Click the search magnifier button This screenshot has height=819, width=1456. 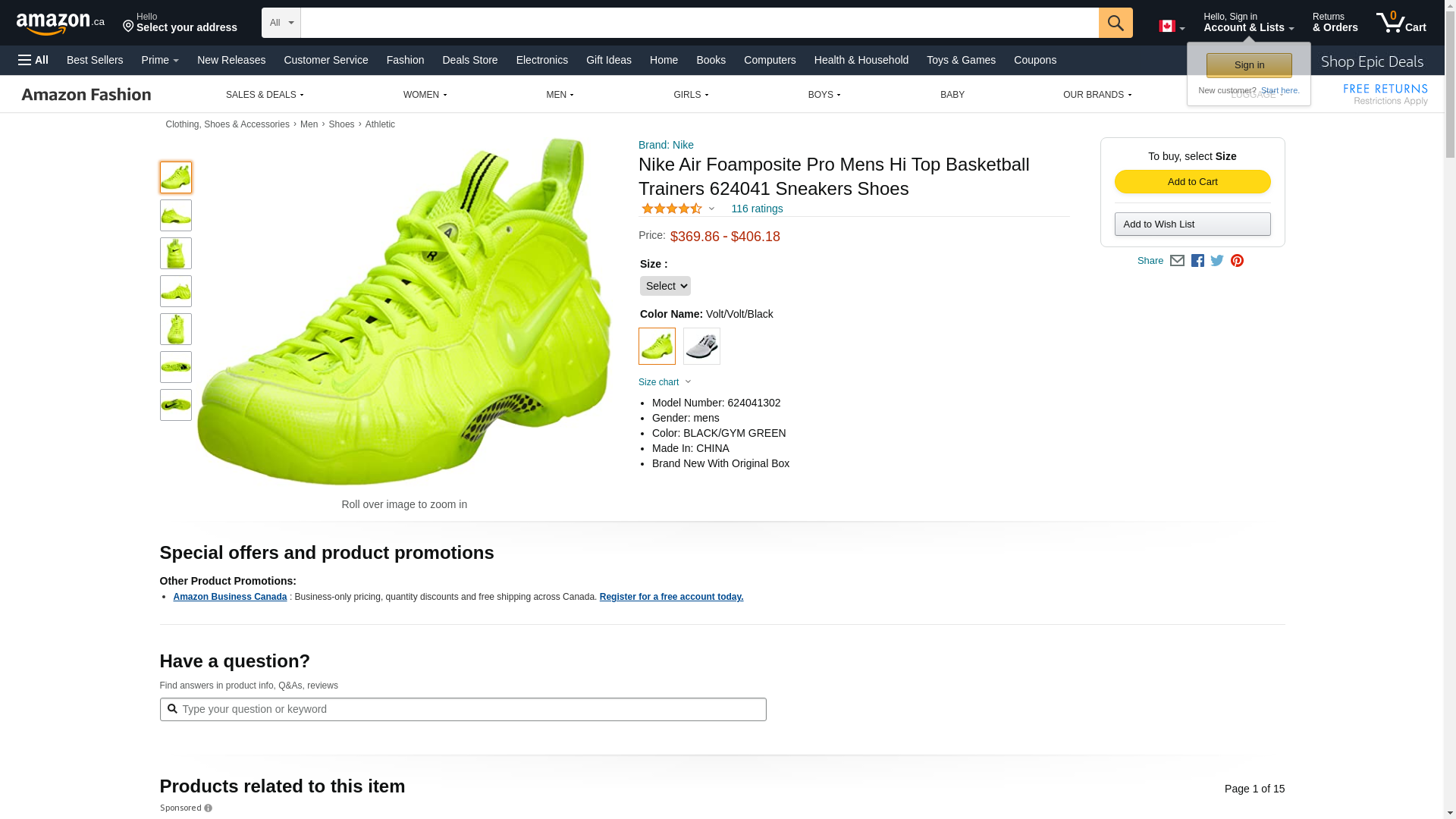(1115, 23)
